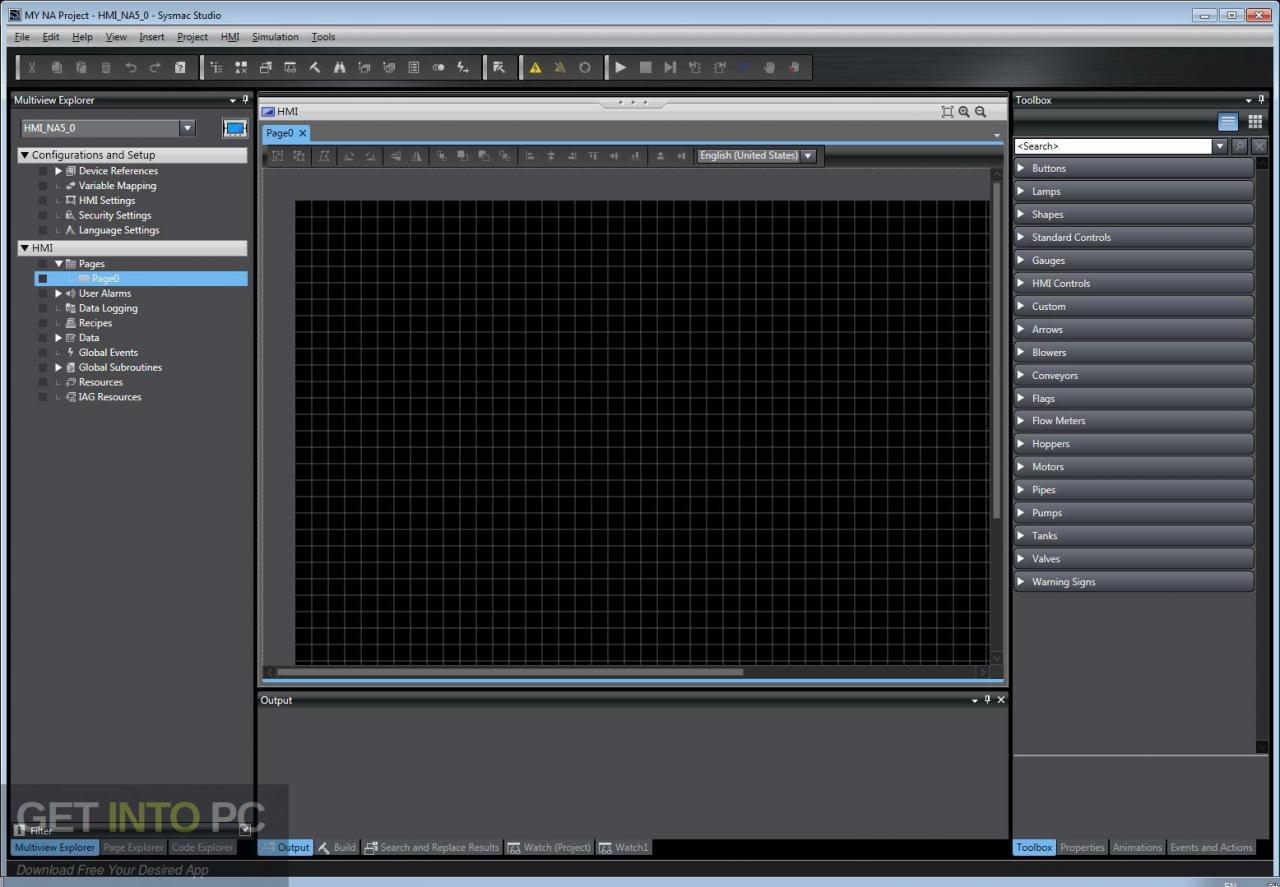Select Variable Mapping in the tree
Viewport: 1280px width, 887px height.
117,186
